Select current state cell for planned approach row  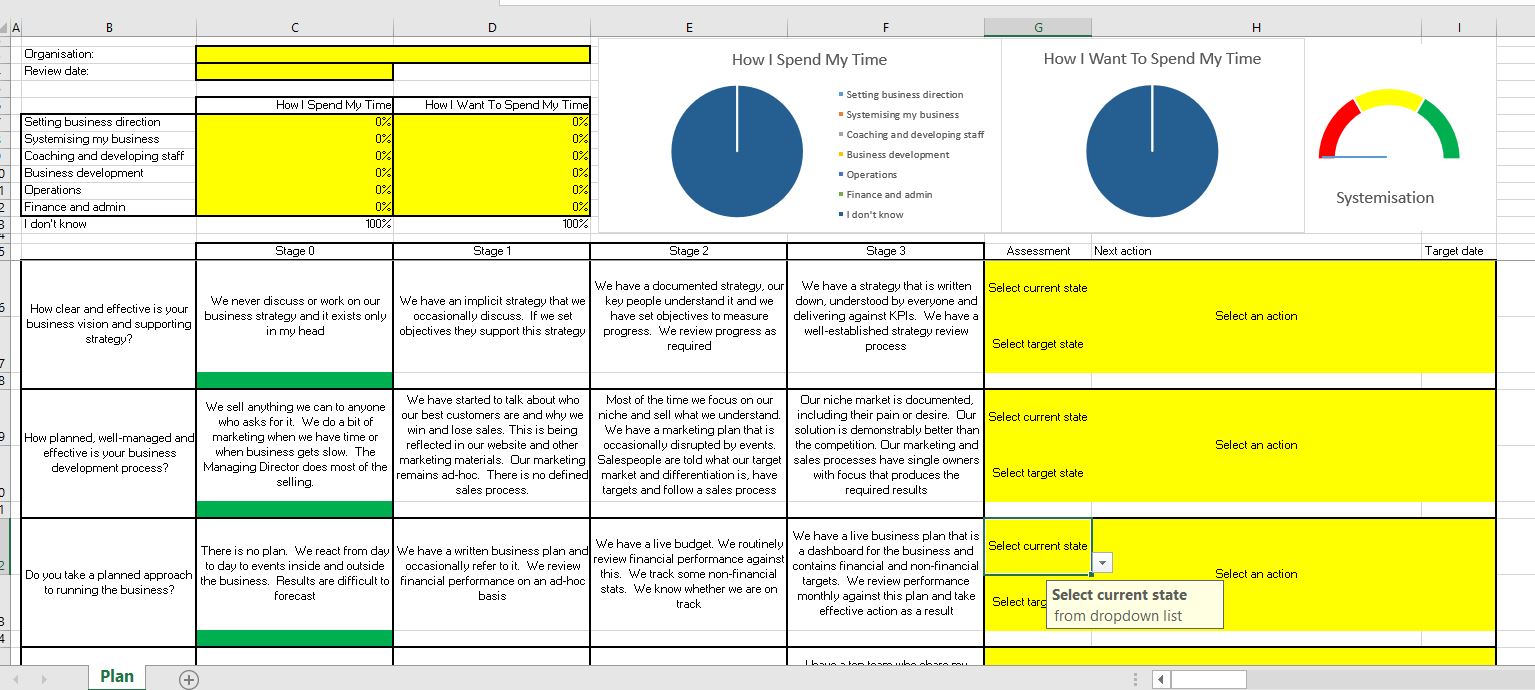click(1038, 546)
